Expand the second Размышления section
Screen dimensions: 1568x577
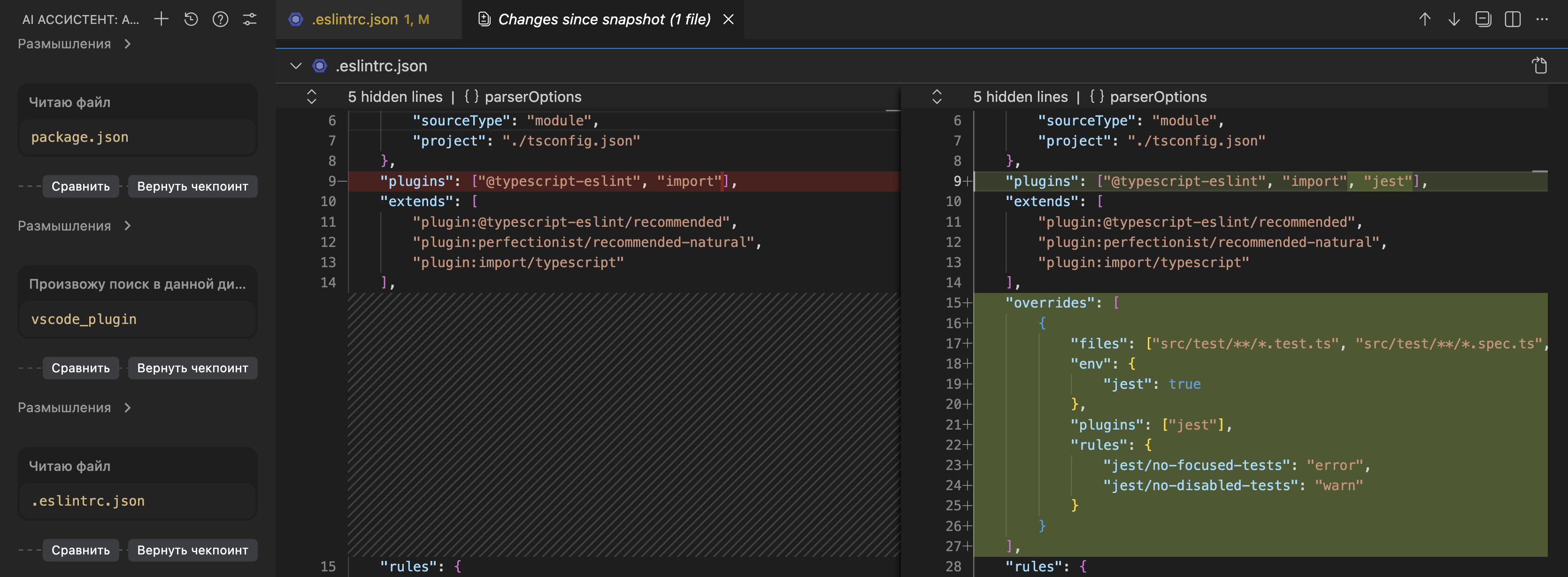click(74, 226)
